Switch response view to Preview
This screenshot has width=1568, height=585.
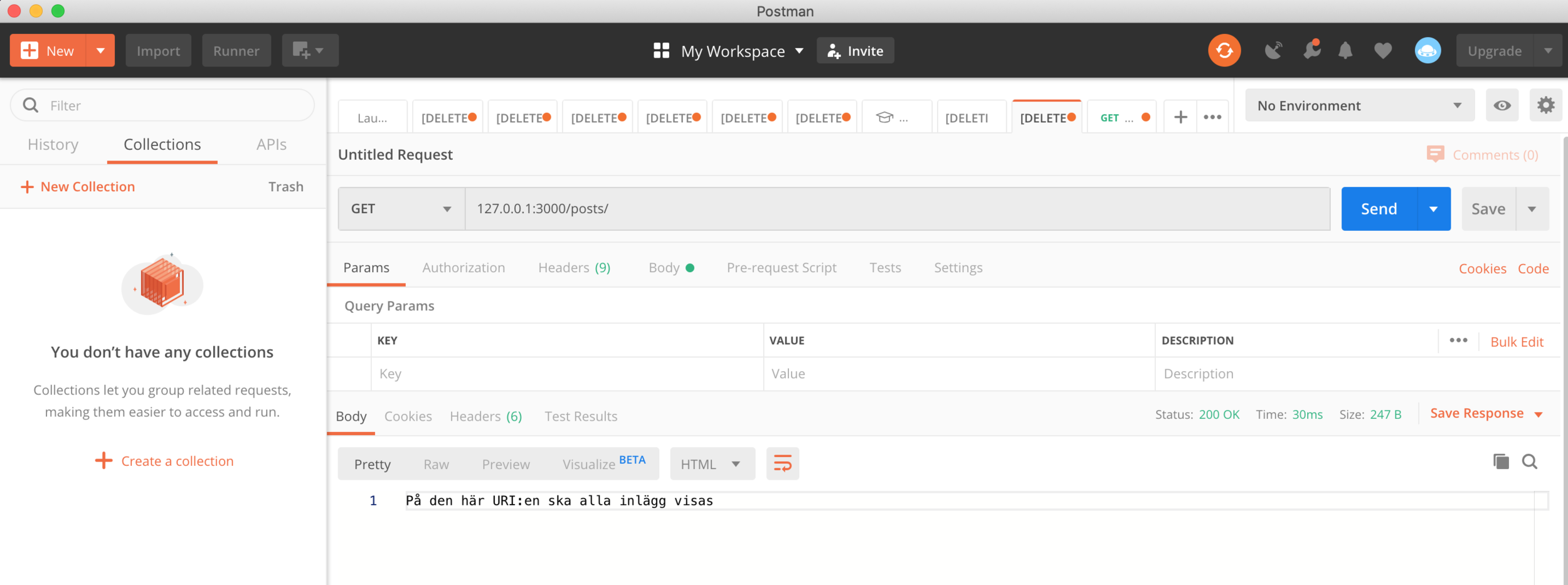(x=506, y=465)
